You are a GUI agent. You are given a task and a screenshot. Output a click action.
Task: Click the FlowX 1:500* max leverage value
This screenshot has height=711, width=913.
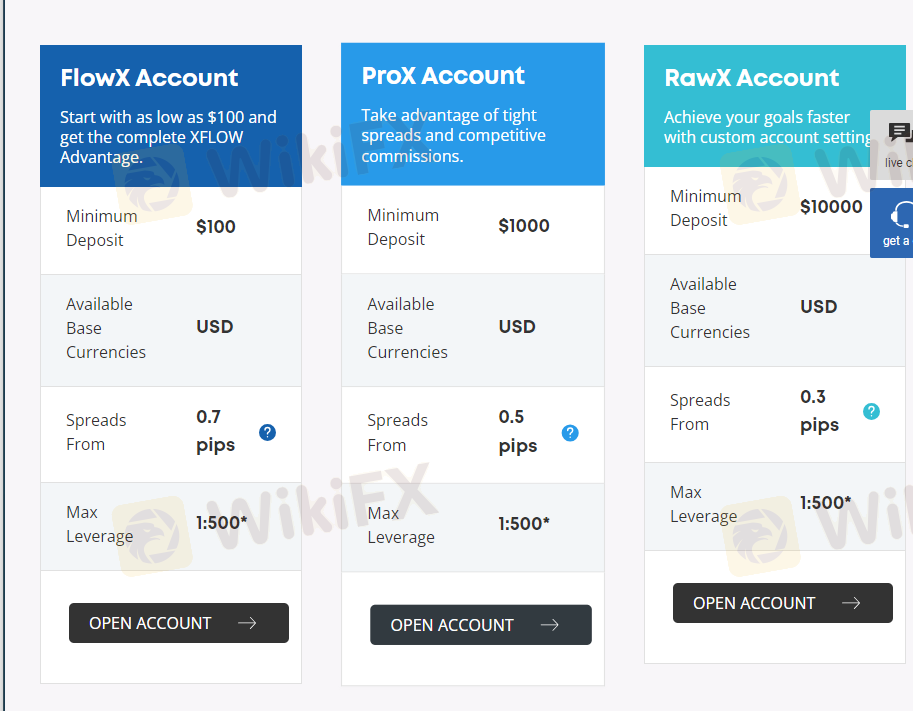222,523
